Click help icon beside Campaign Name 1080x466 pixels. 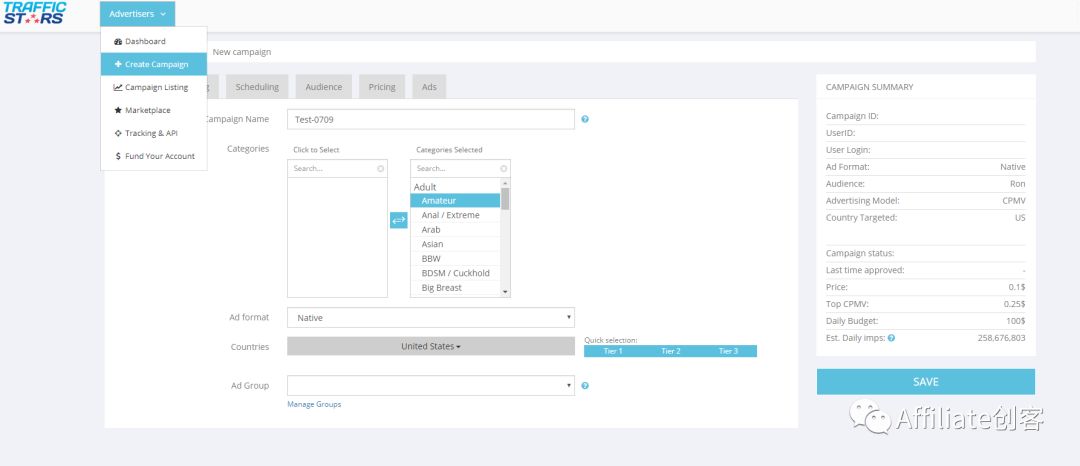(585, 119)
